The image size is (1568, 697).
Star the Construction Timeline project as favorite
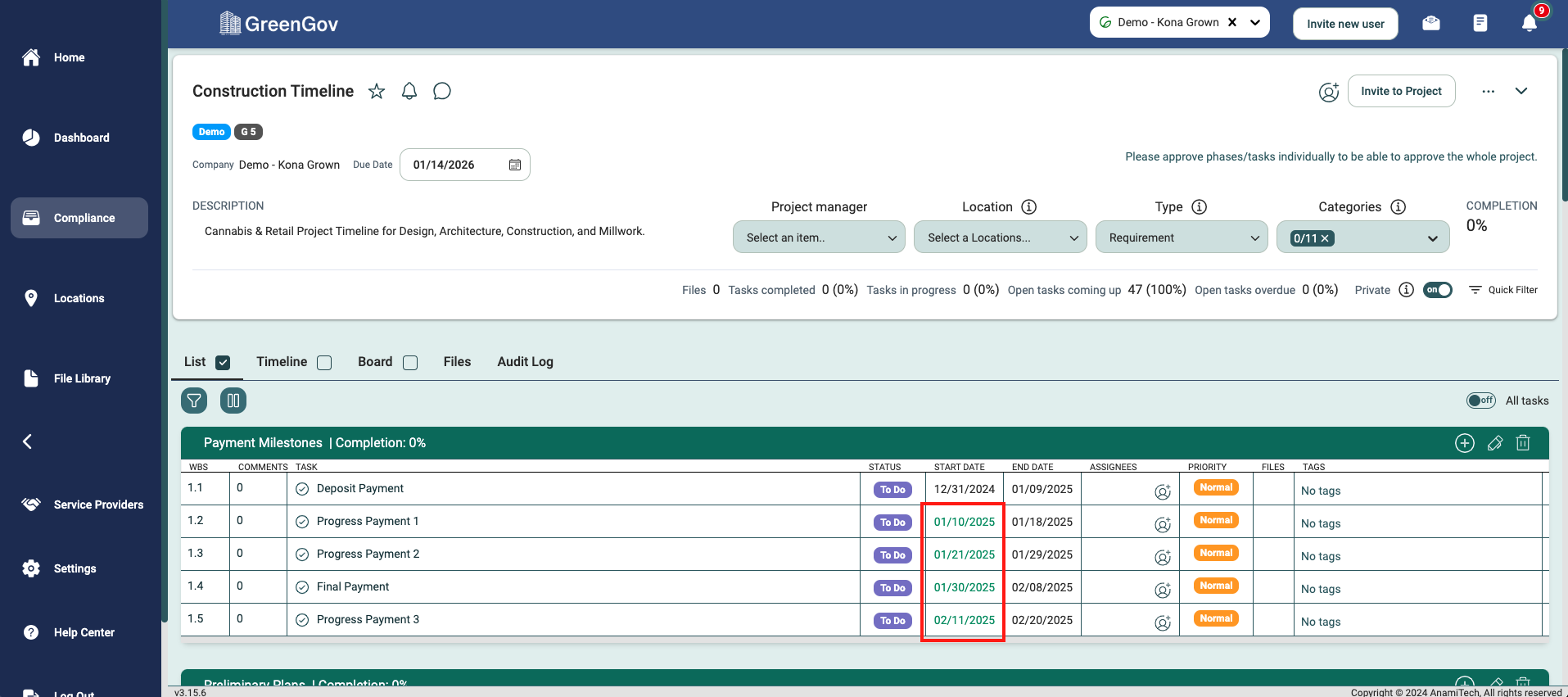click(x=377, y=91)
